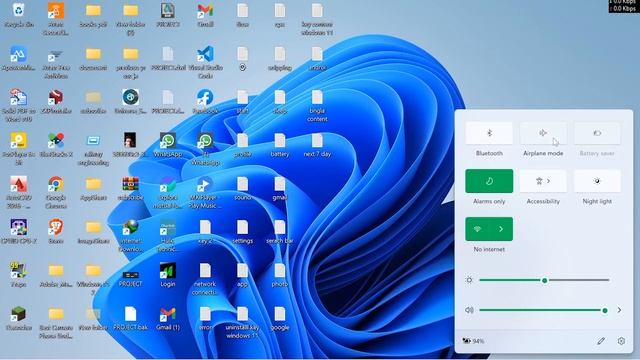Open Wi-Fi networks list with chevron

coord(501,229)
